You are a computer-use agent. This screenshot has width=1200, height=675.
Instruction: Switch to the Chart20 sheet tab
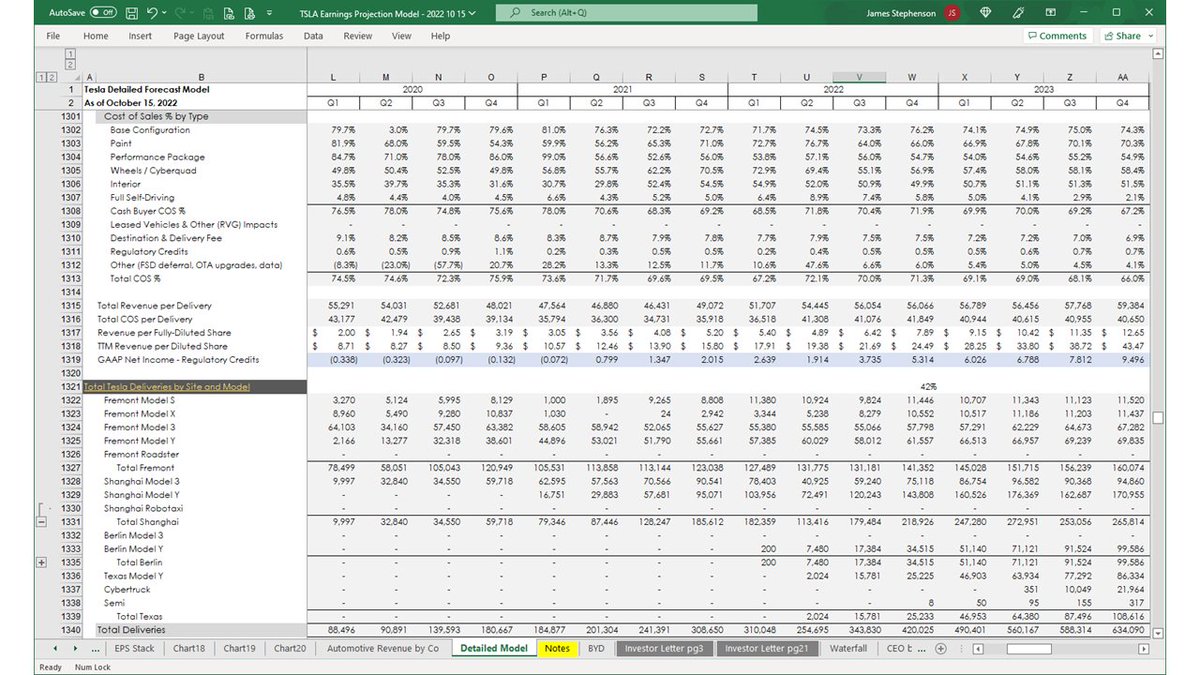pos(290,649)
